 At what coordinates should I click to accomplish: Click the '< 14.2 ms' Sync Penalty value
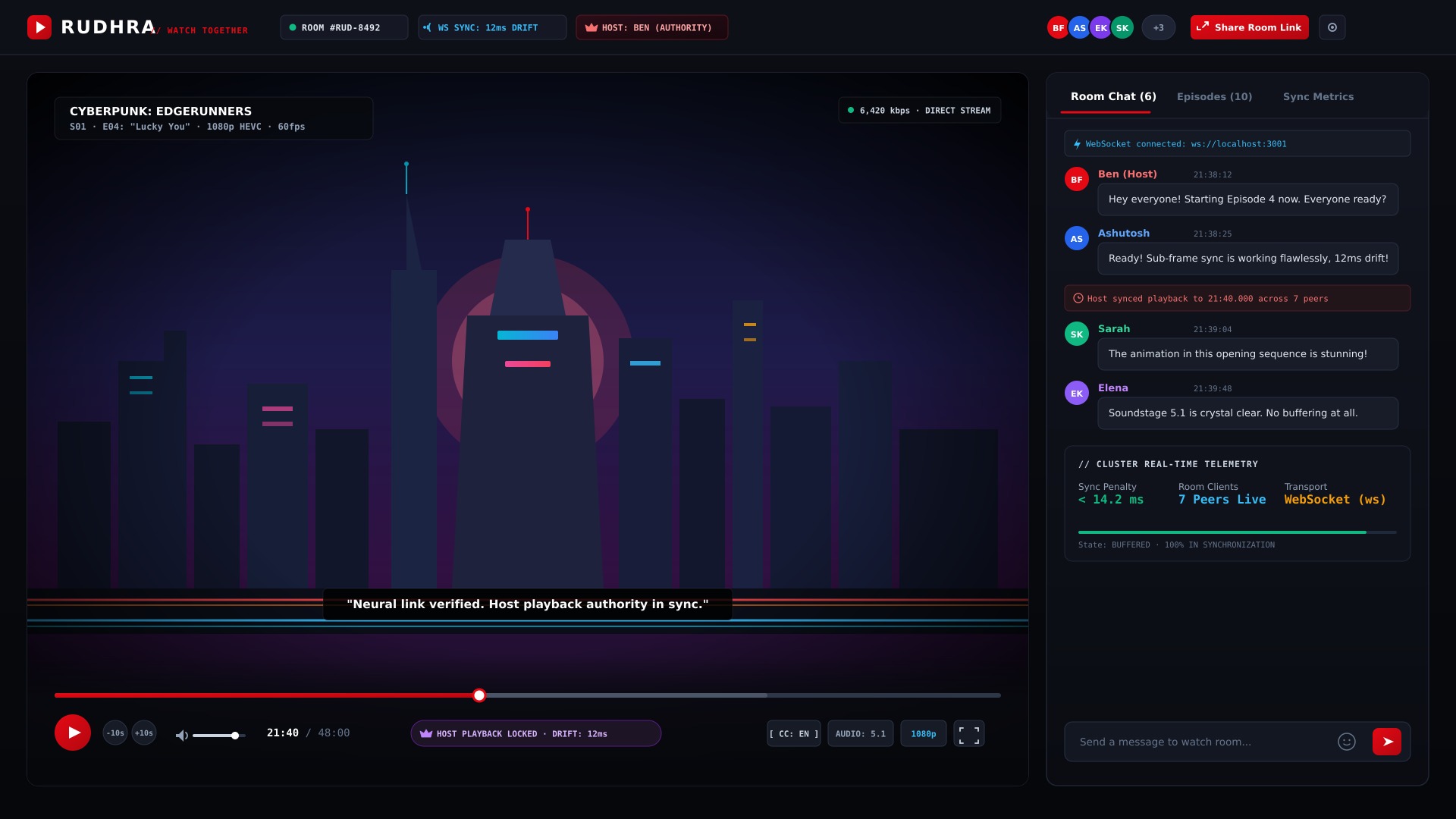[x=1110, y=500]
